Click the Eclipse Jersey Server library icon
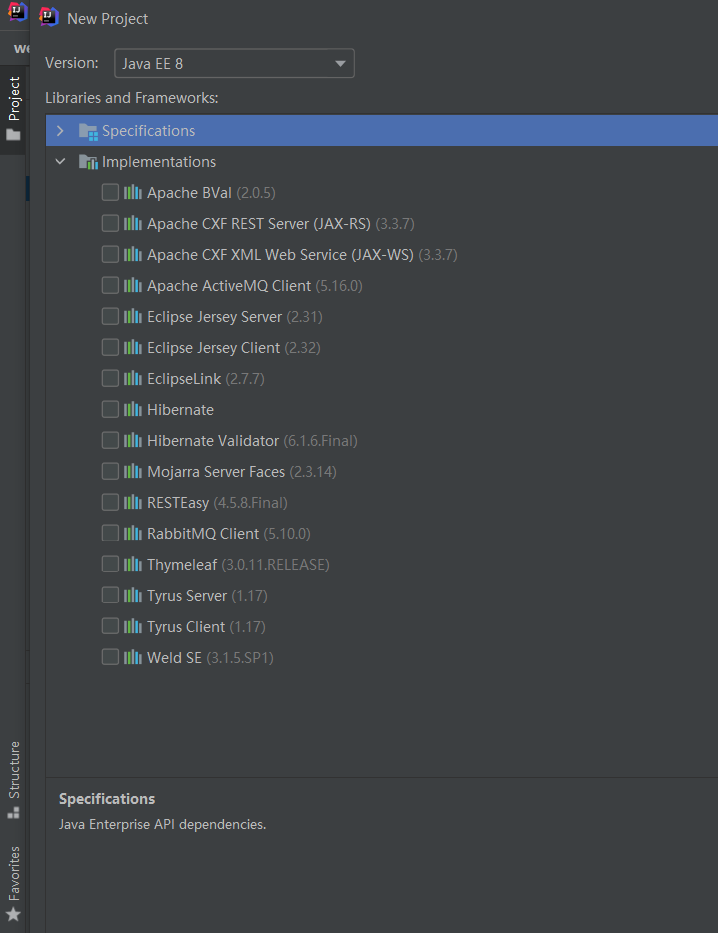The image size is (718, 933). [133, 316]
